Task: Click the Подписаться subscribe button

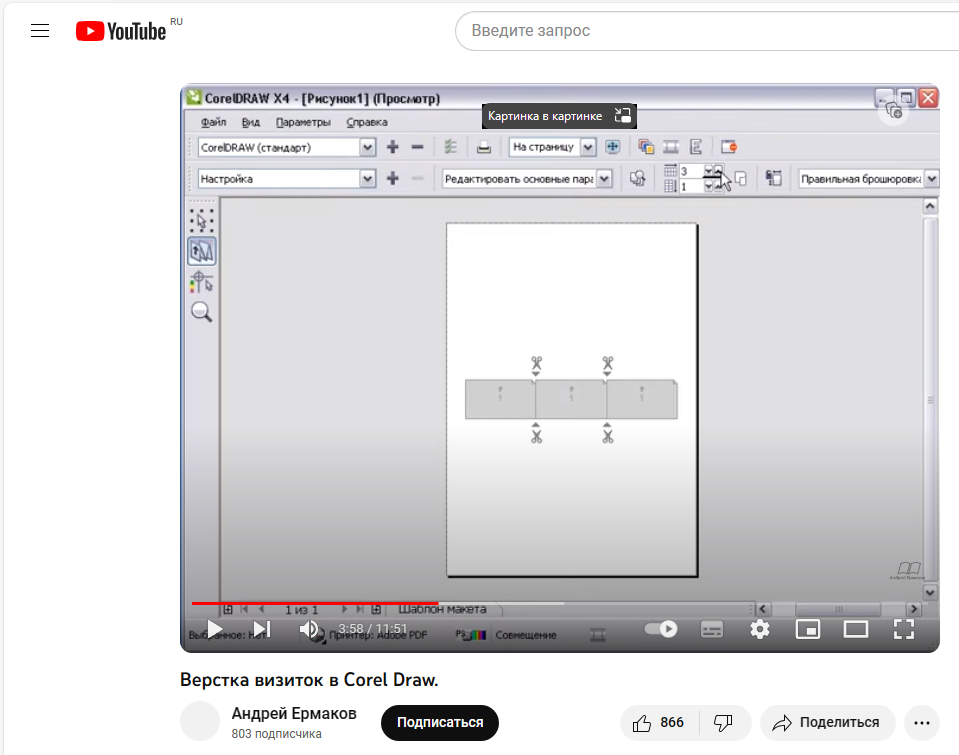Action: click(x=440, y=723)
